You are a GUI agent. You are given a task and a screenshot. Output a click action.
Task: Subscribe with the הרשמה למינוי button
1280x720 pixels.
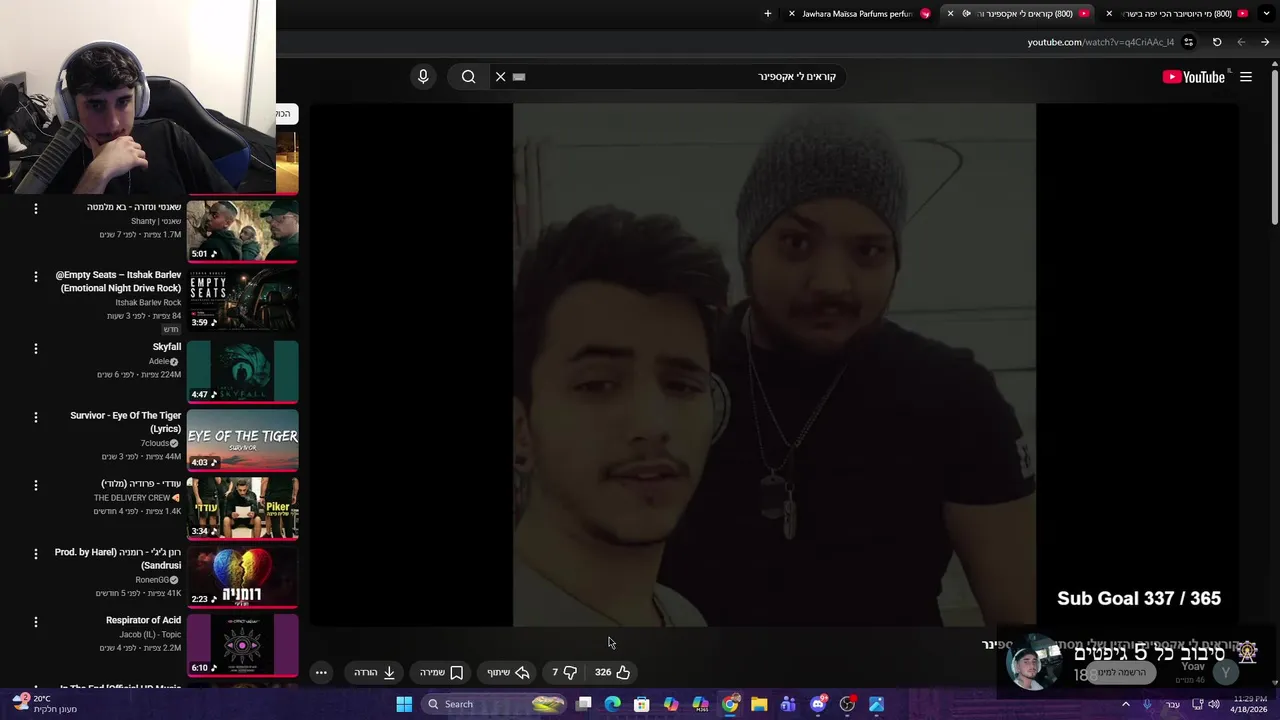click(1122, 673)
